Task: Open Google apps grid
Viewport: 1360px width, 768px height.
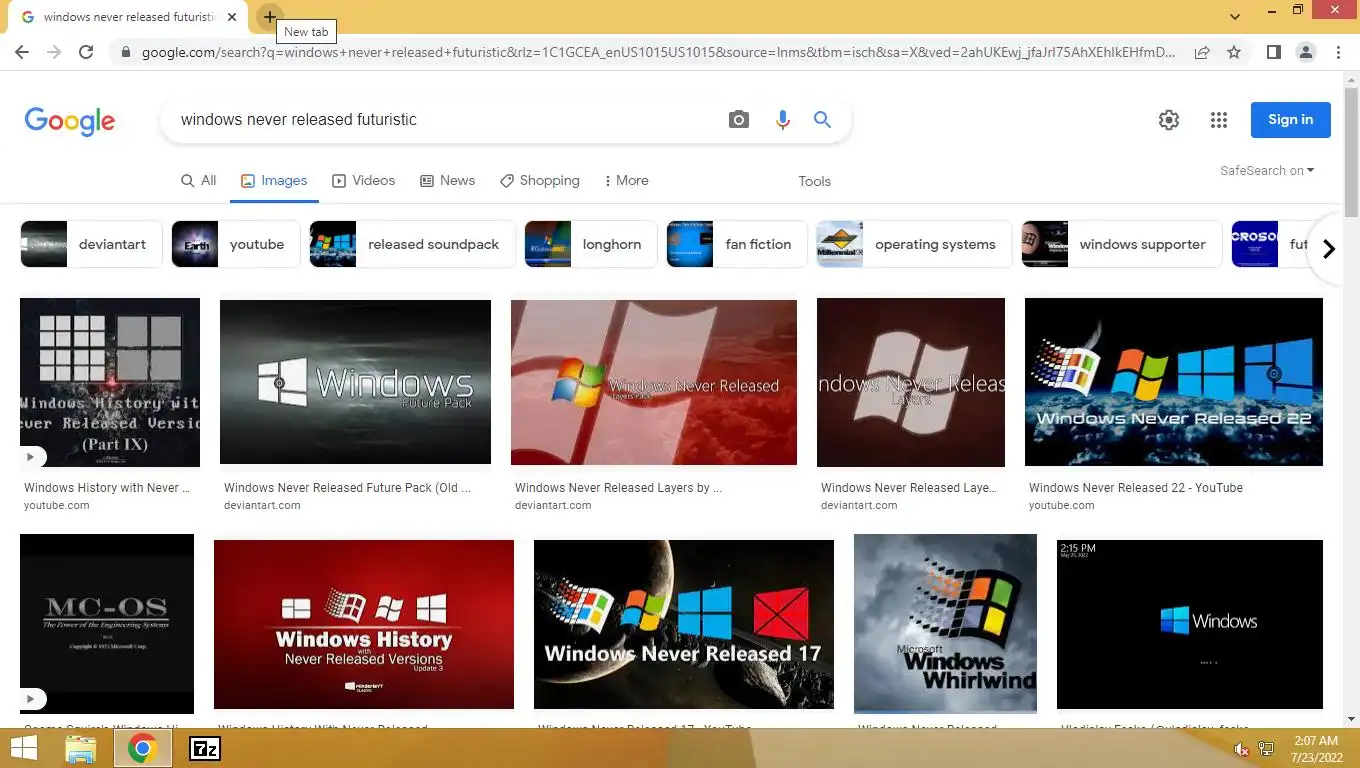Action: click(x=1218, y=120)
